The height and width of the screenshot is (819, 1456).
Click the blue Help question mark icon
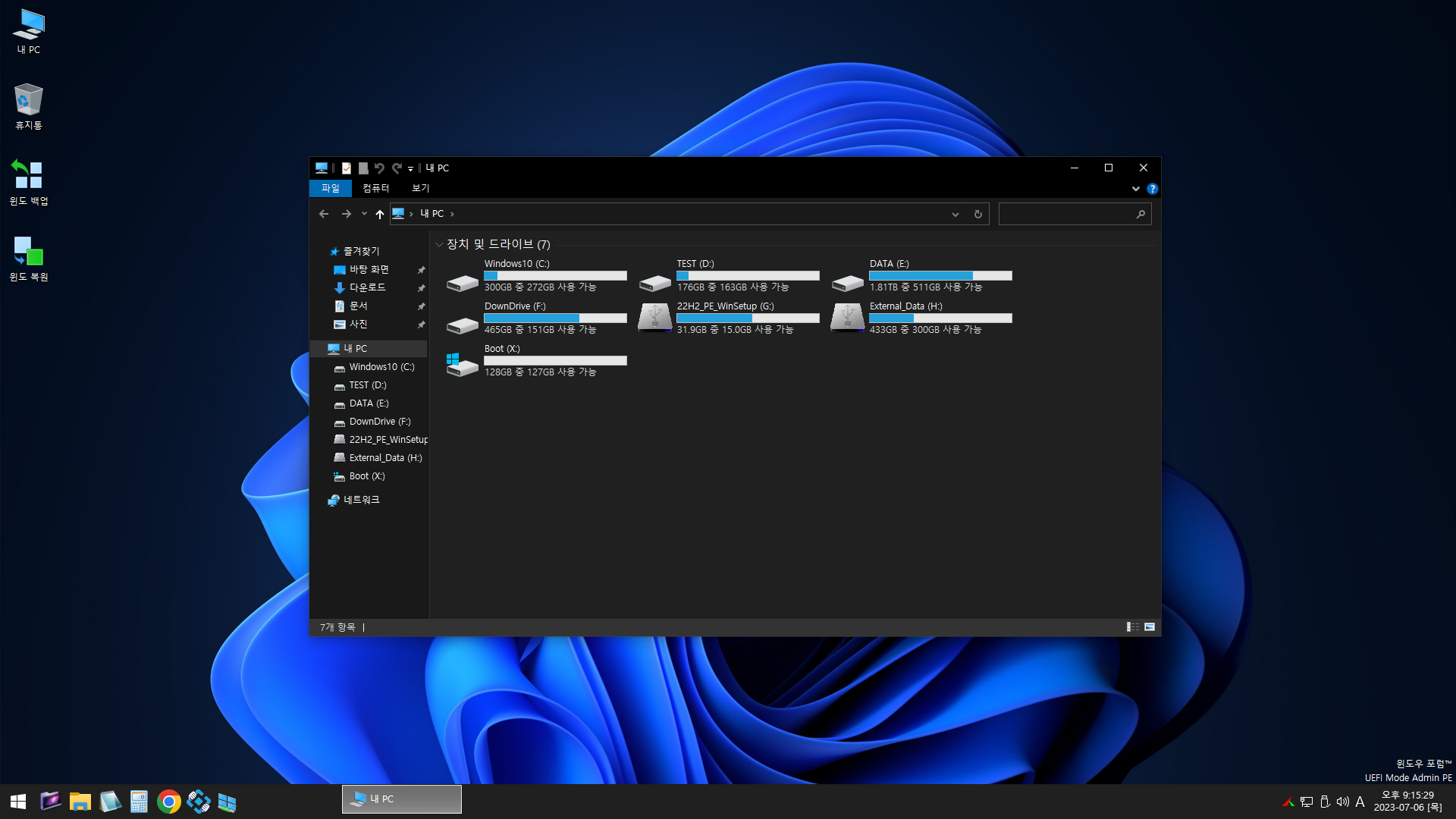[1152, 189]
